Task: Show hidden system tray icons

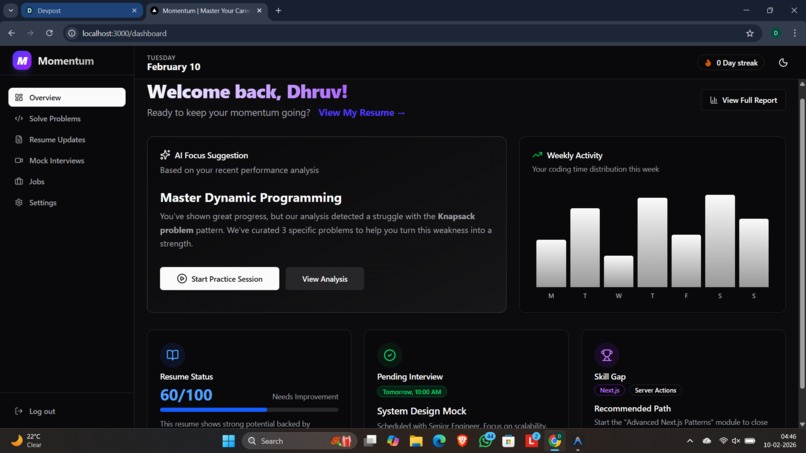Action: [690, 441]
